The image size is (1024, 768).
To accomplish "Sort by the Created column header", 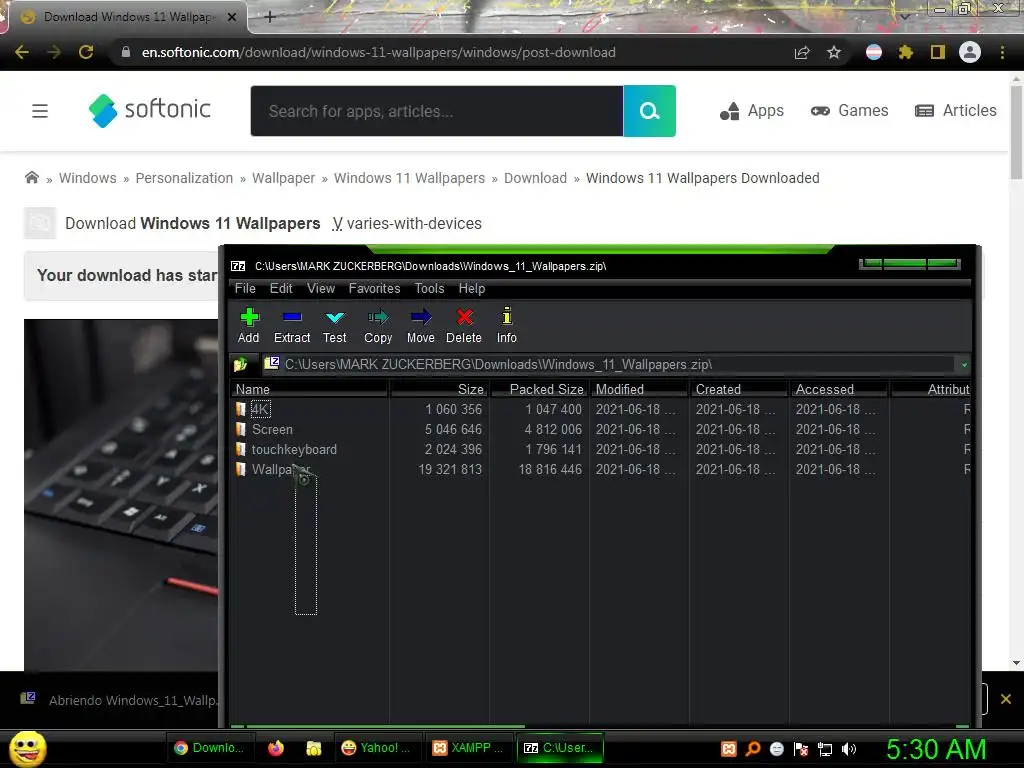I will click(x=739, y=389).
